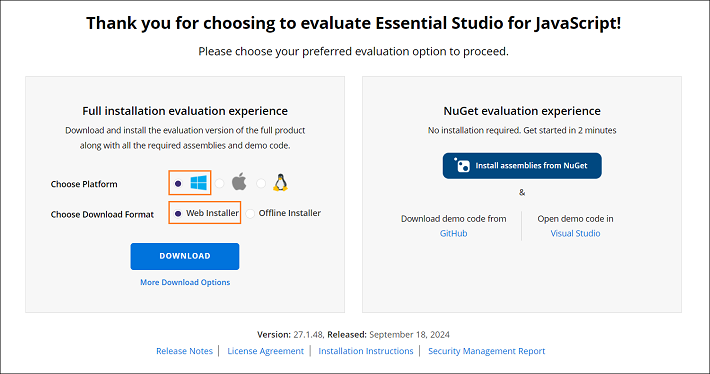710x374 pixels.
Task: Click the Web Installer label text
Action: coord(212,213)
